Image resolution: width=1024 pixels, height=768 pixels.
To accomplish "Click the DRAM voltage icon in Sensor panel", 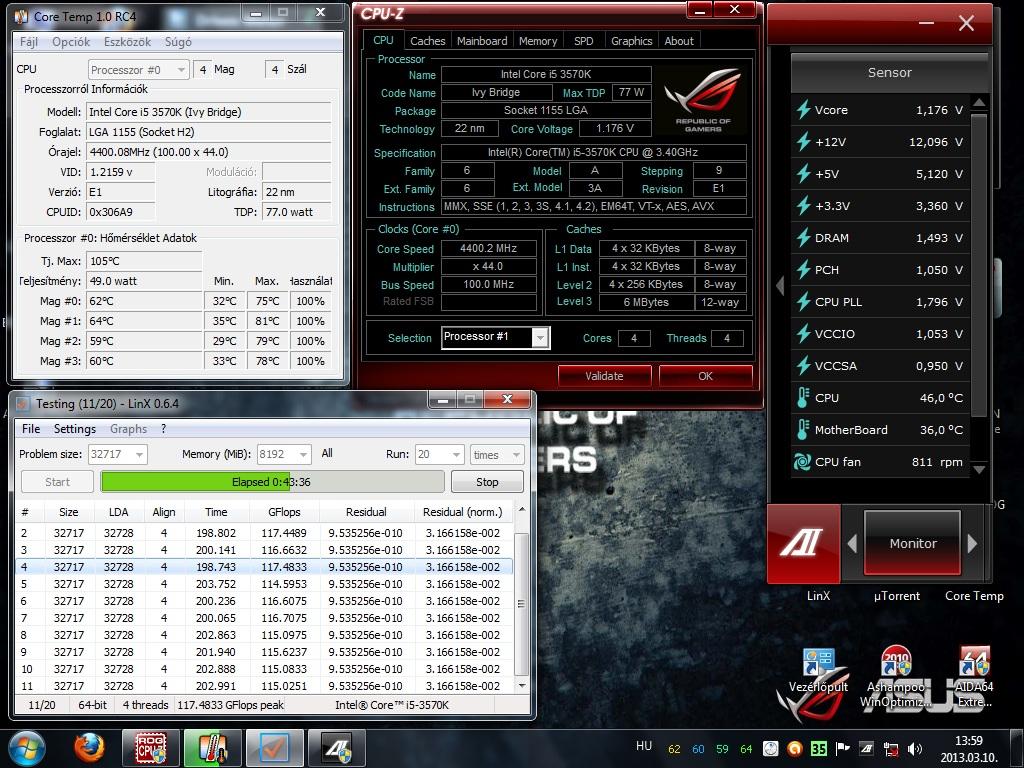I will click(803, 238).
